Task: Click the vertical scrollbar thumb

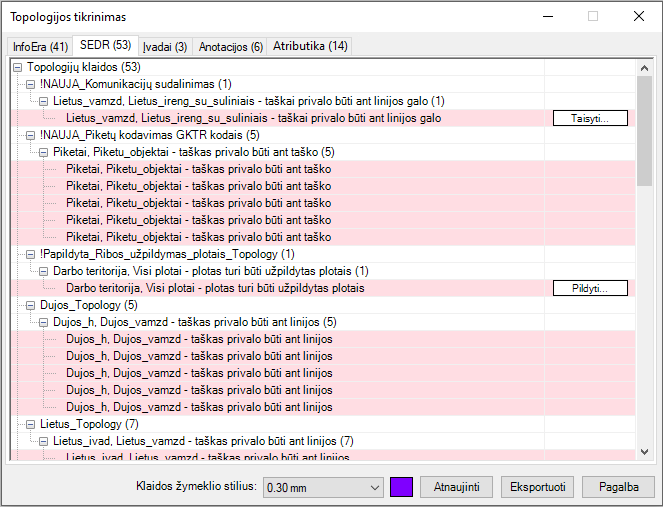Action: pos(644,131)
